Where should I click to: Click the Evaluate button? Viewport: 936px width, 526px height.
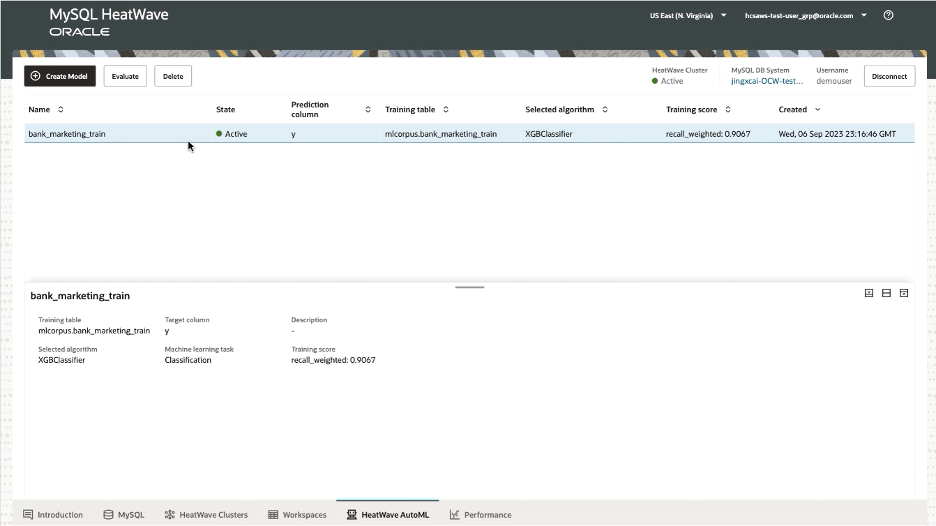125,76
